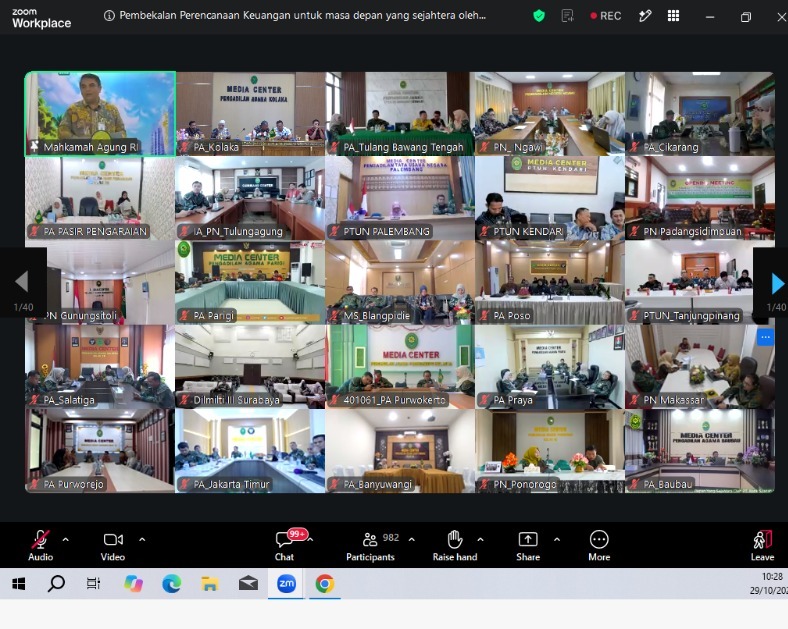Screen dimensions: 788x629
Task: Leave the meeting
Action: (762, 546)
